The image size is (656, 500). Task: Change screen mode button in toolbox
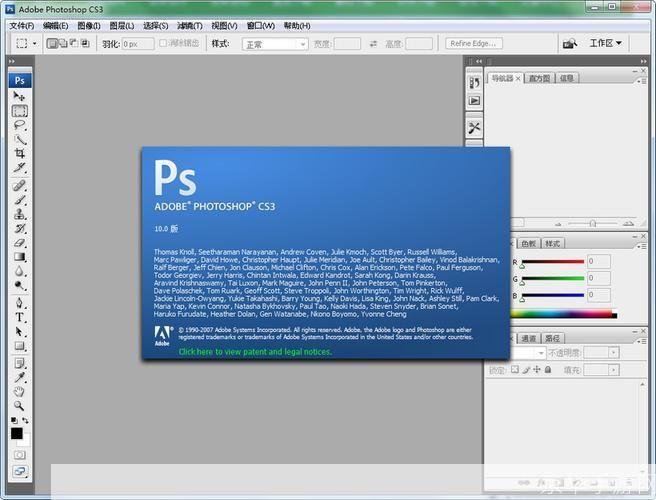point(19,471)
